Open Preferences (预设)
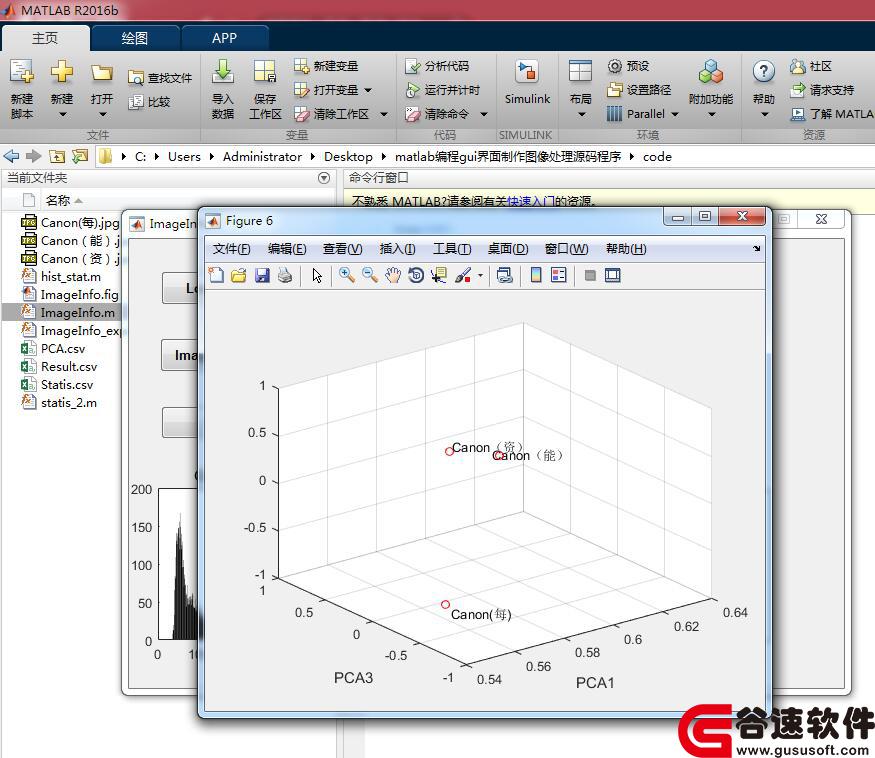The width and height of the screenshot is (875, 758). click(628, 66)
